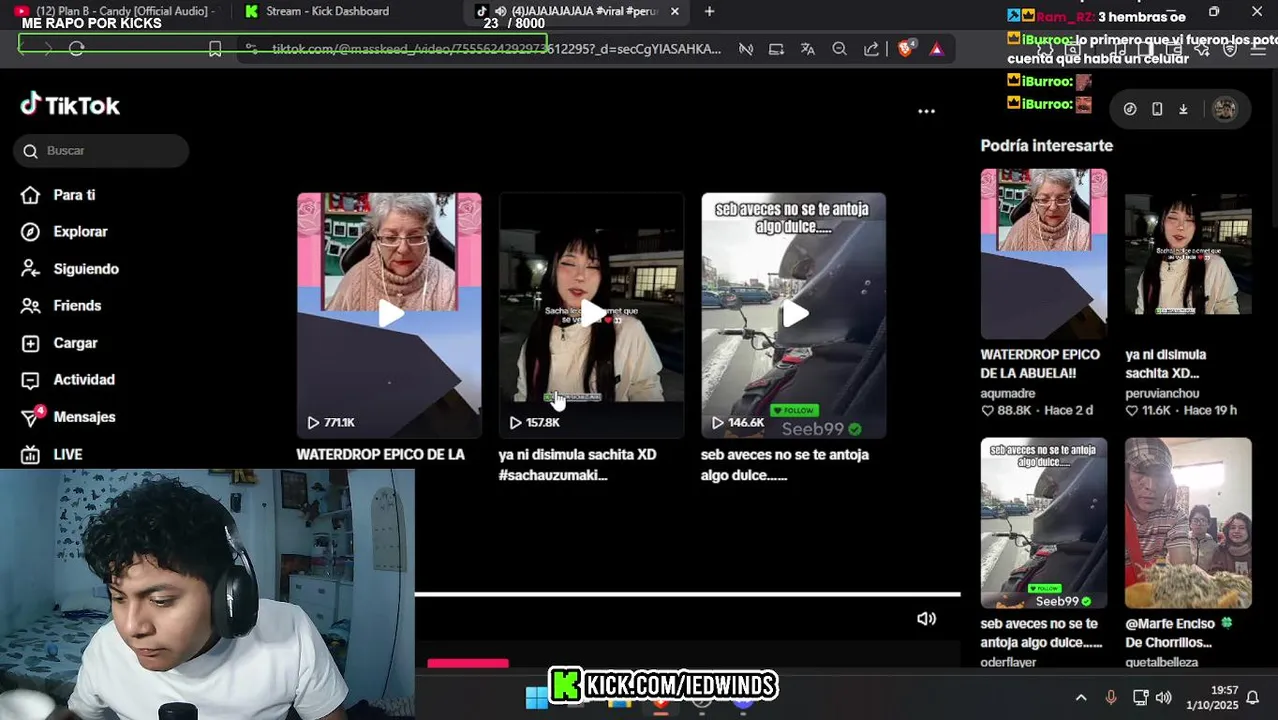Open Windows notifications bell
This screenshot has height=720, width=1278.
pos(1252,697)
